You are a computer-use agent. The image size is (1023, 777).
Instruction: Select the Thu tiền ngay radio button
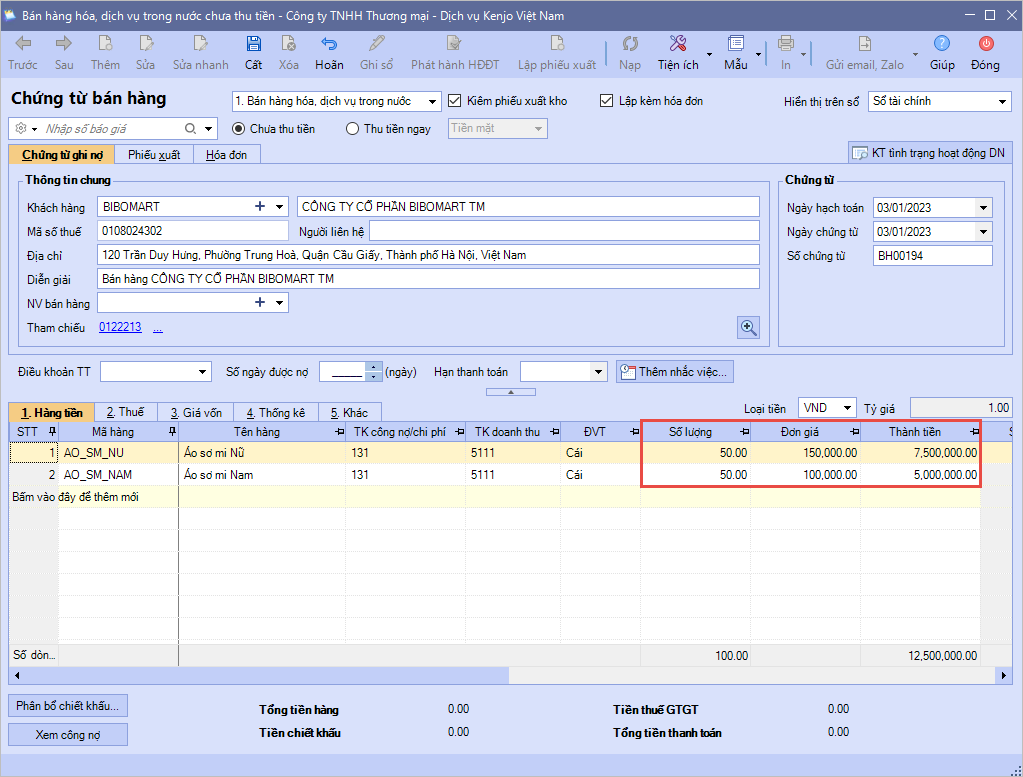point(352,129)
